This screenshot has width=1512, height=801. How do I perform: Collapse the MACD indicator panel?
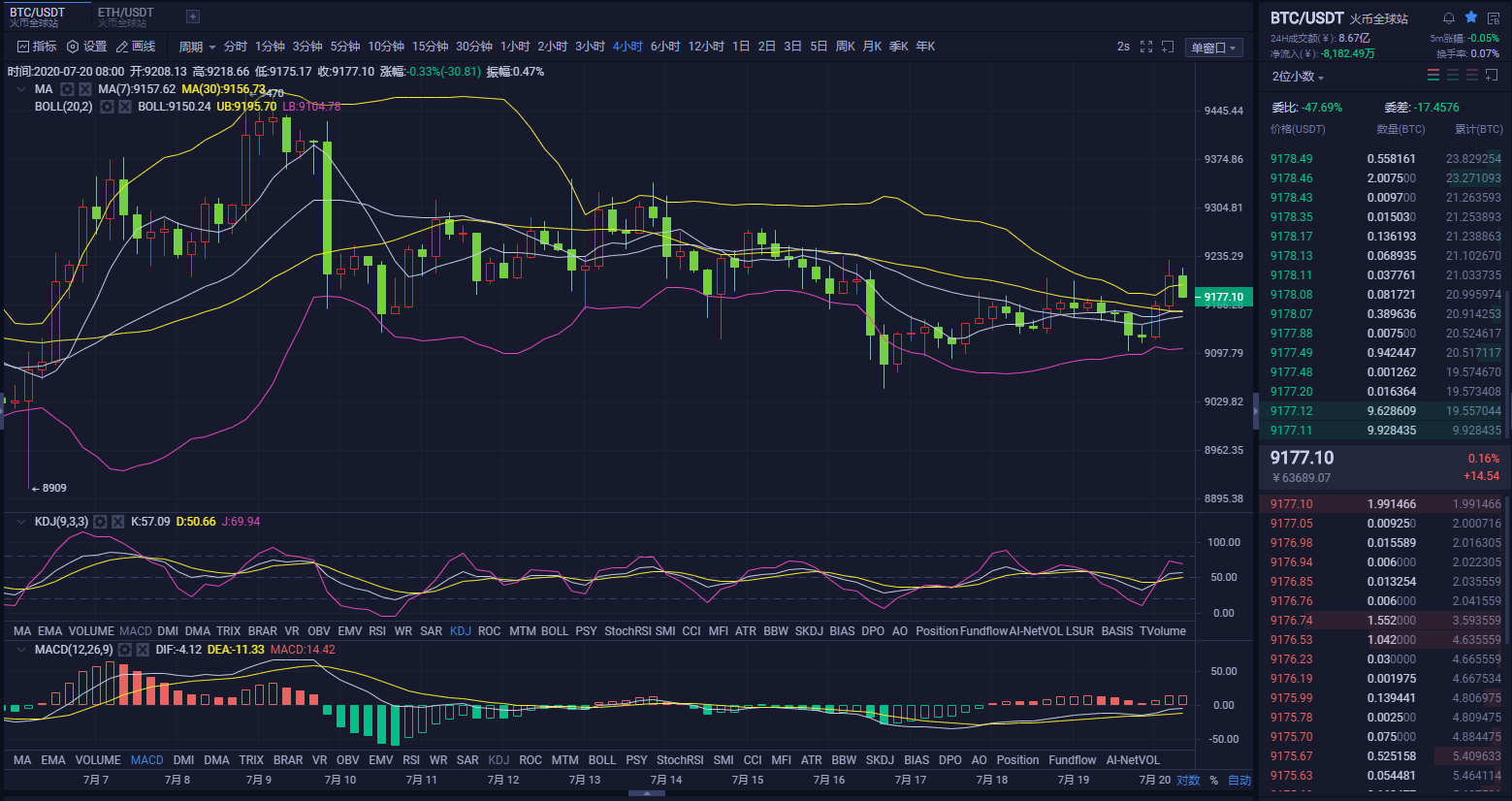click(21, 650)
